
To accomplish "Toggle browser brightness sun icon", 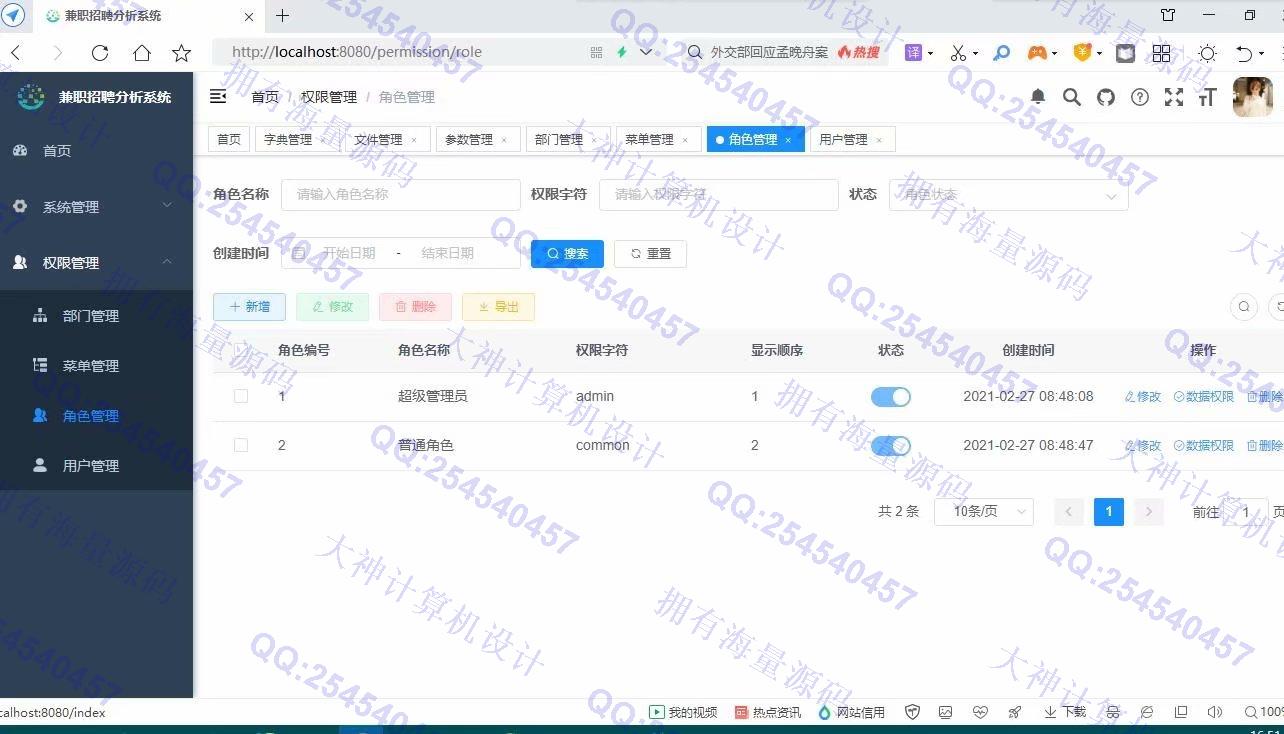I will tap(1207, 53).
